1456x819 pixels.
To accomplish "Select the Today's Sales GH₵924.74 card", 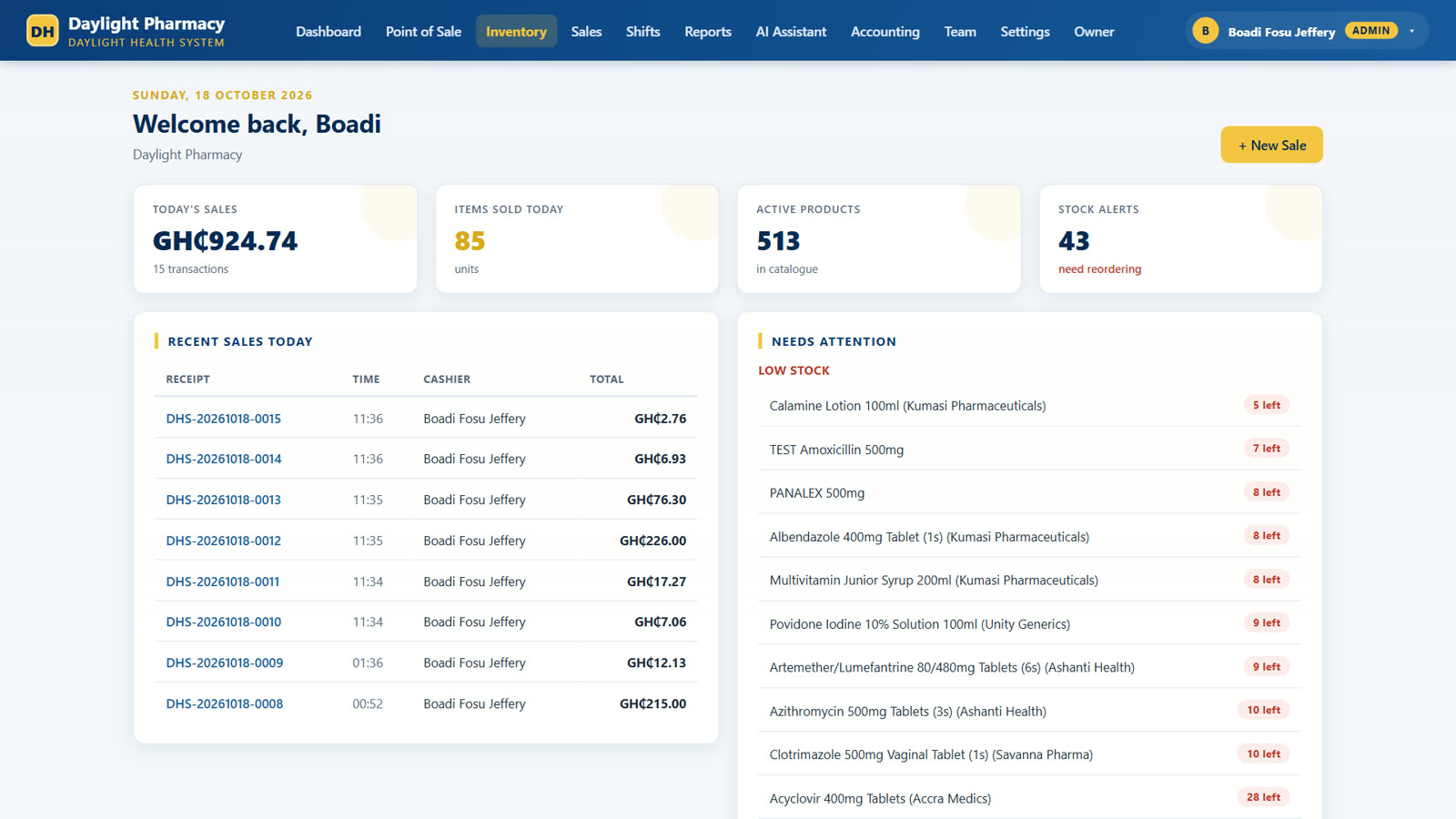I will (275, 238).
